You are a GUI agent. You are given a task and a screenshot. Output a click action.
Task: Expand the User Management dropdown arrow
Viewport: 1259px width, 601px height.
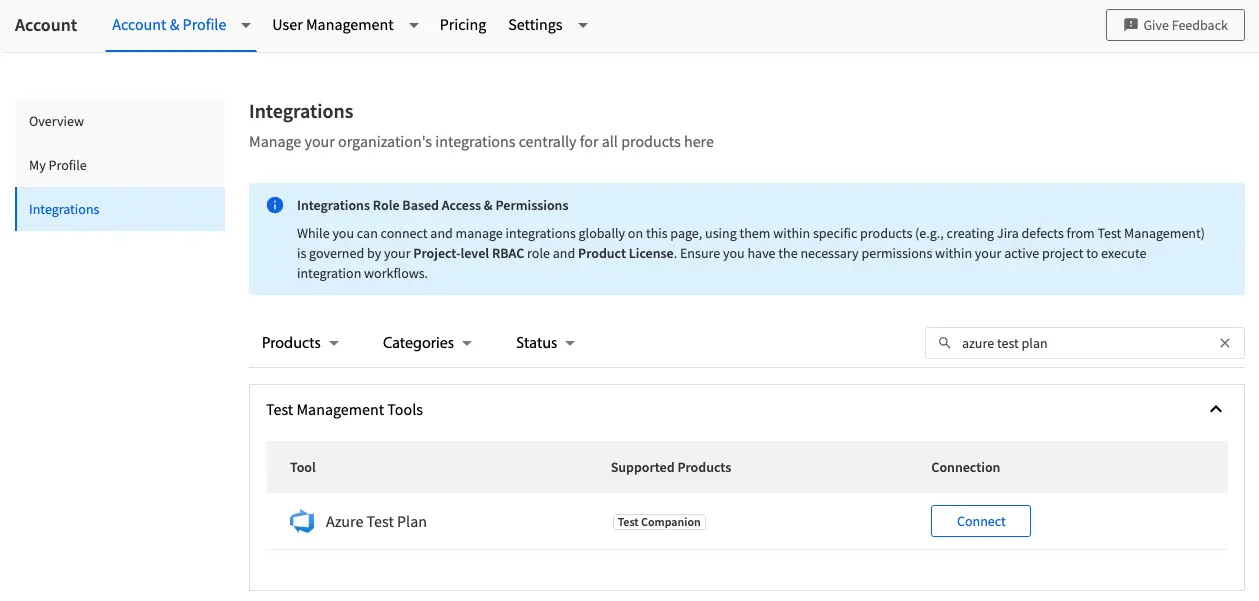[413, 25]
